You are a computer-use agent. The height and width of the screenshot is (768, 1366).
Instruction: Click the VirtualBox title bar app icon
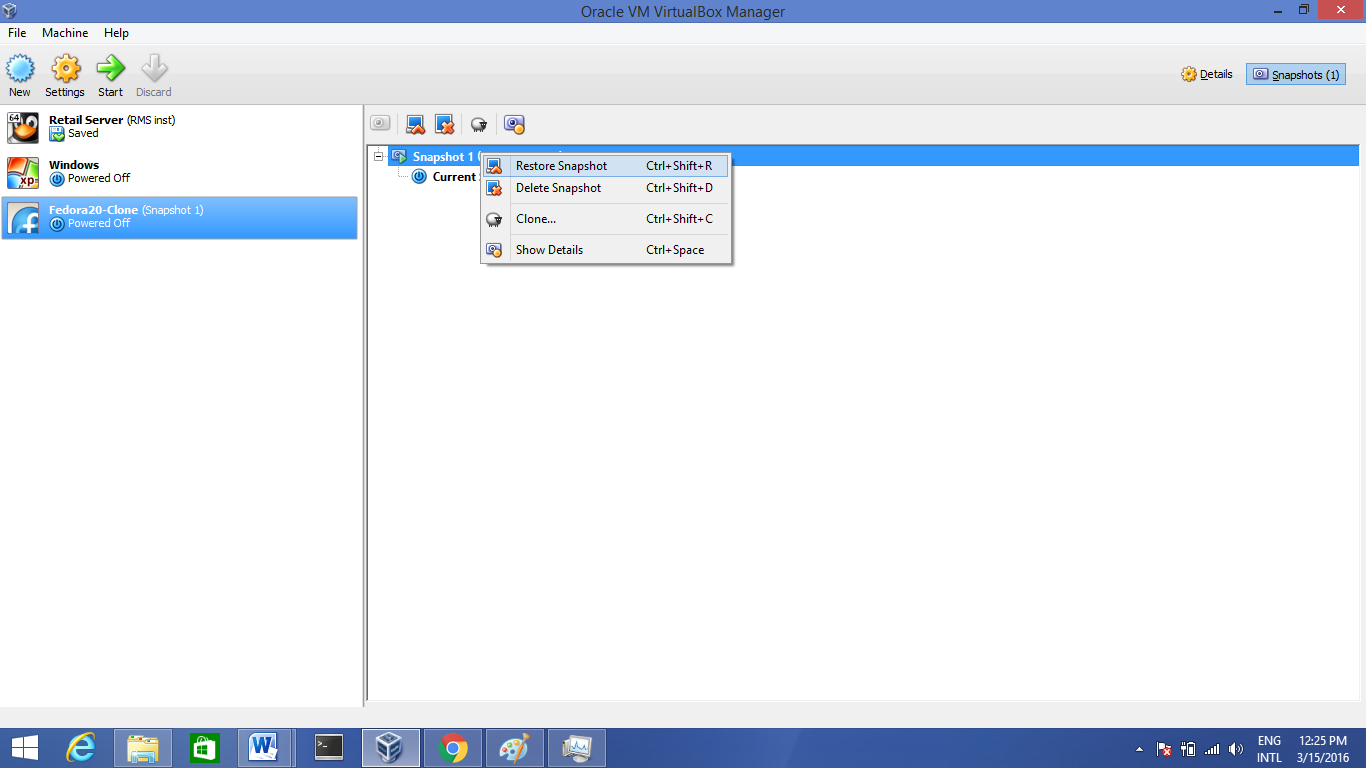tap(10, 10)
